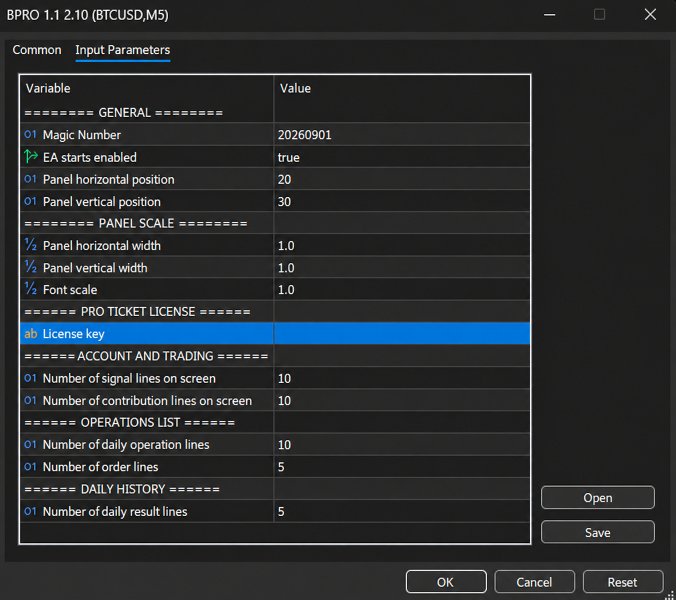Select the Panel vertical position label
Image resolution: width=676 pixels, height=600 pixels.
pyautogui.click(x=102, y=202)
